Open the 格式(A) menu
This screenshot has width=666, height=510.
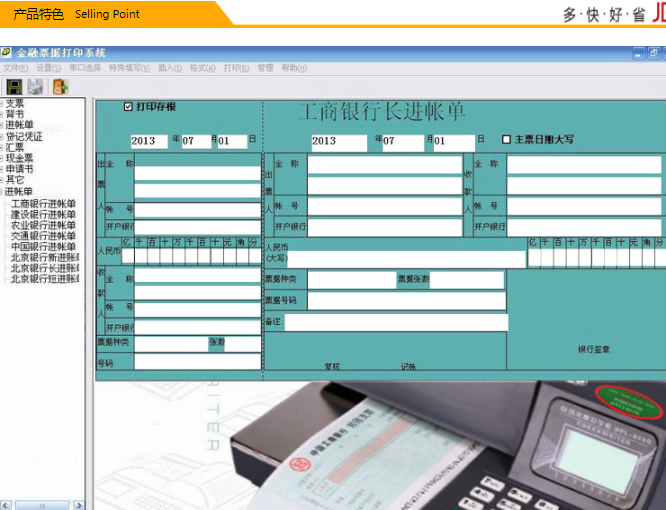pos(203,68)
